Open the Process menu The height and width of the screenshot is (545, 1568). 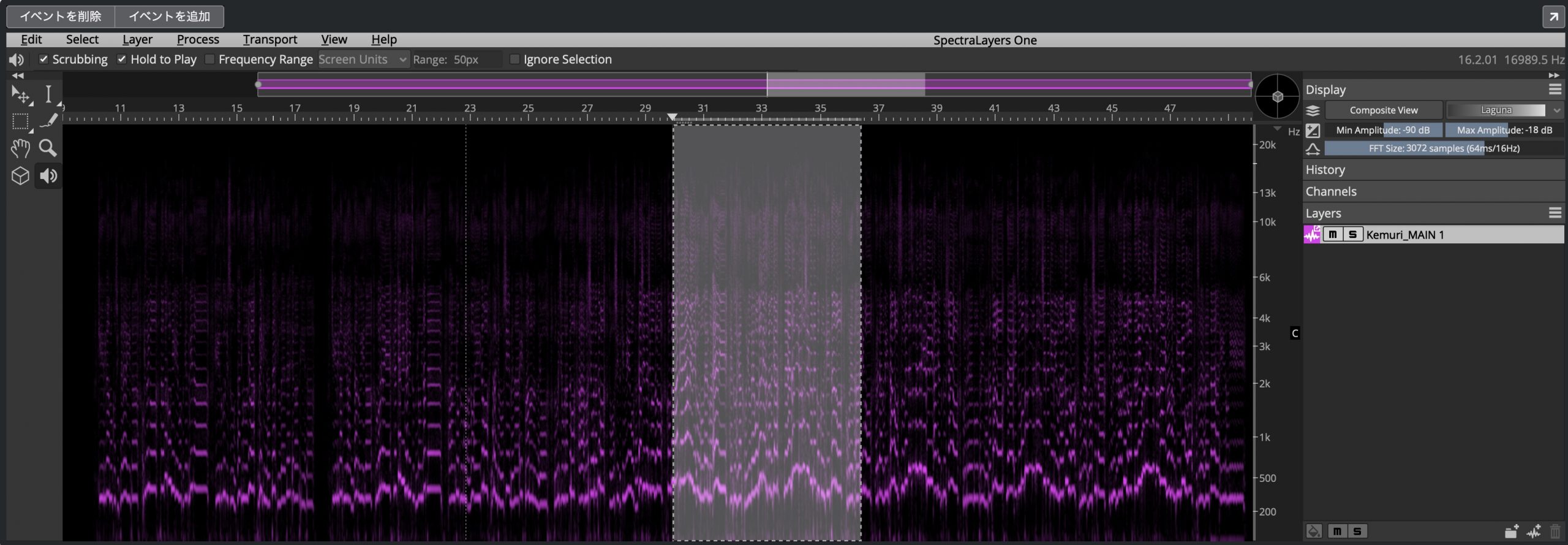(x=198, y=39)
